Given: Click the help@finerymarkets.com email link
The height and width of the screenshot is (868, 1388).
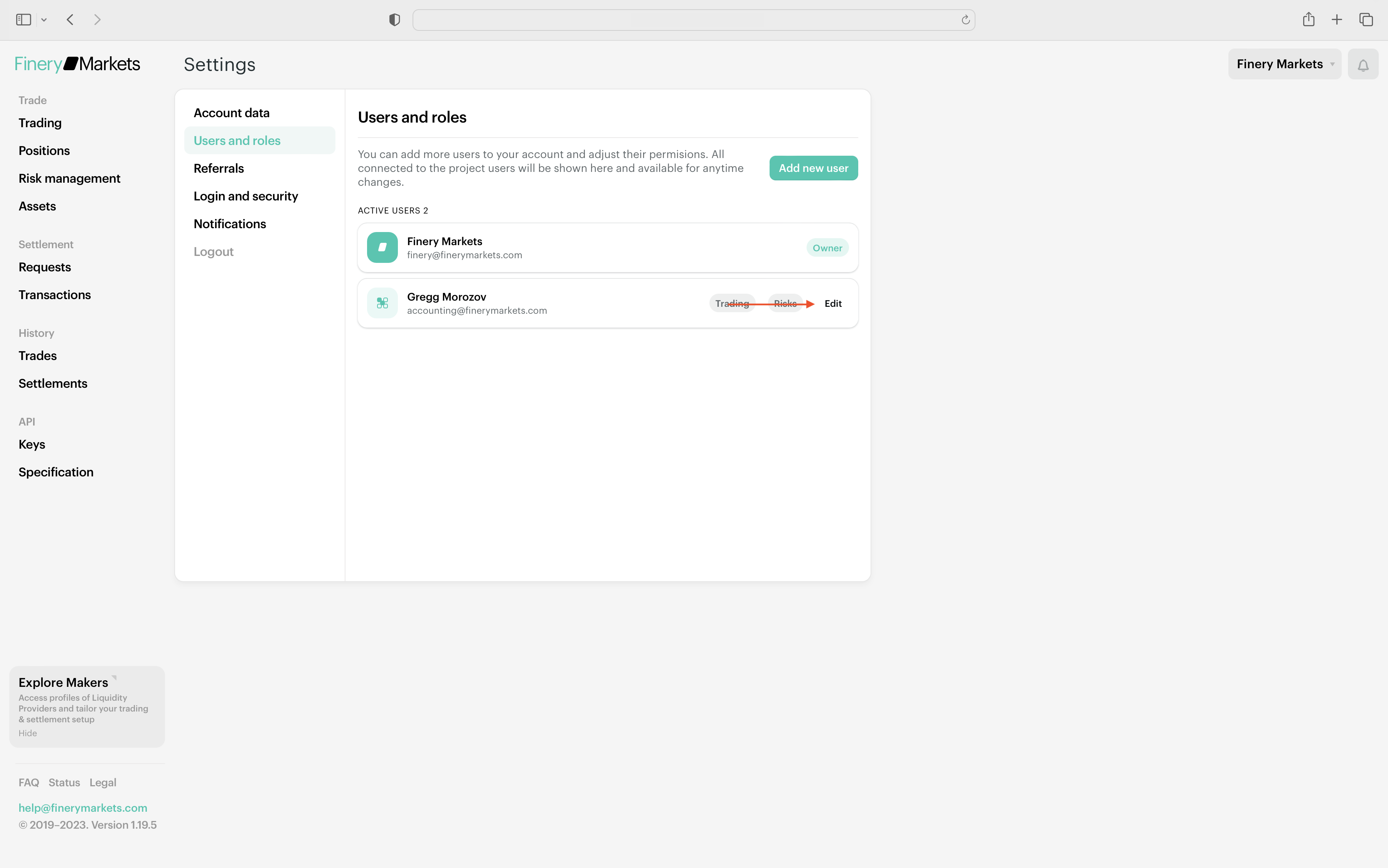Looking at the screenshot, I should pos(83,808).
